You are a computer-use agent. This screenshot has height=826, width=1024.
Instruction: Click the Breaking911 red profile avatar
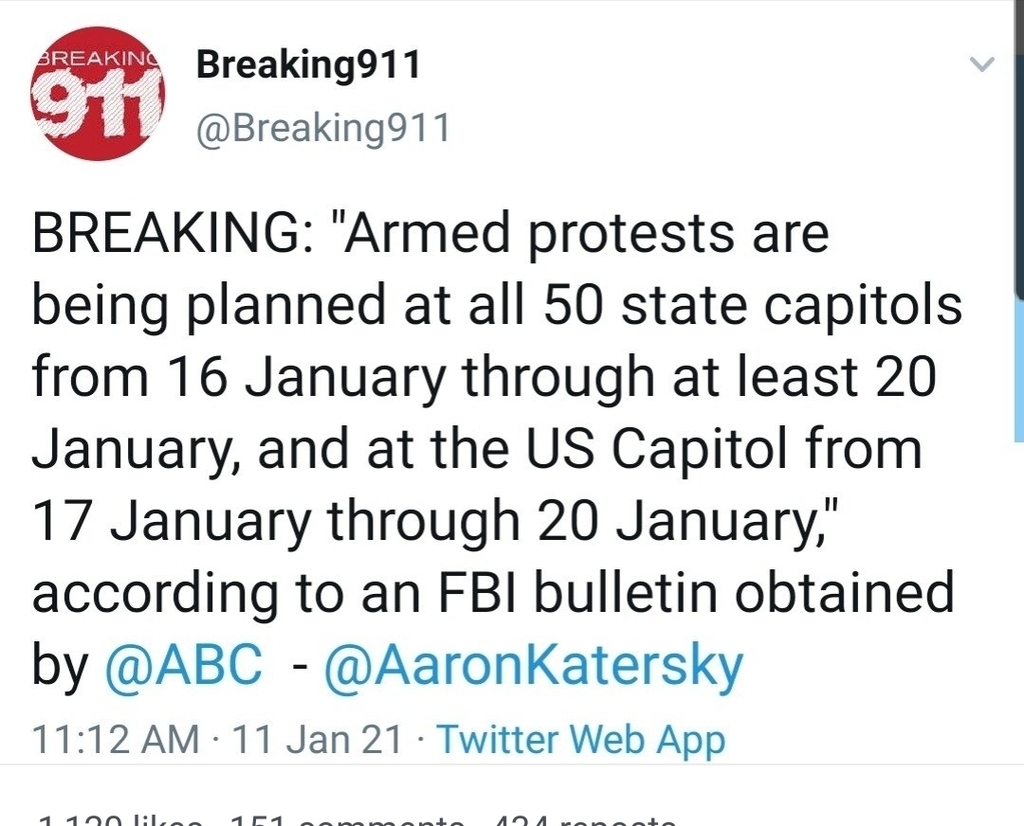coord(98,93)
